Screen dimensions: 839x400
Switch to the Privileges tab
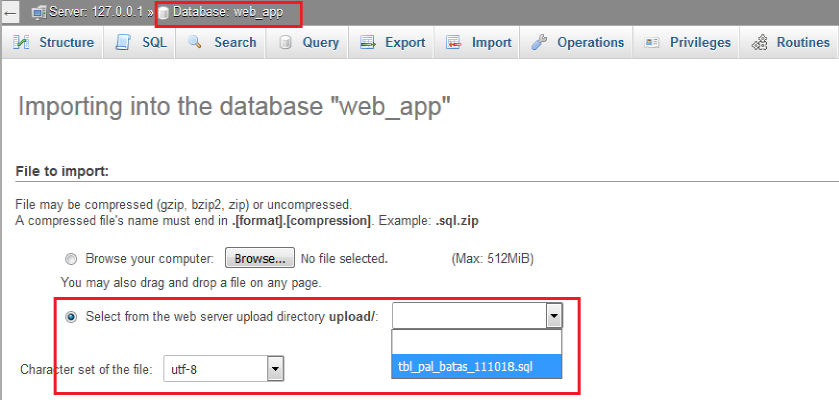click(686, 43)
